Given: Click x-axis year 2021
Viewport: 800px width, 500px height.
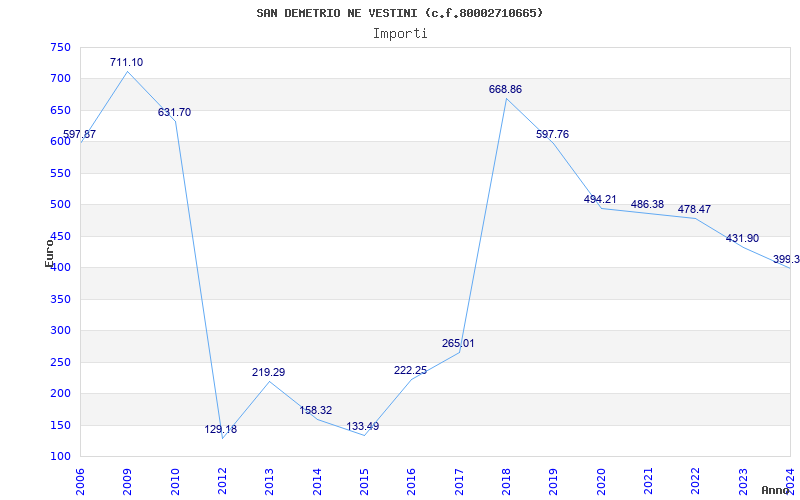Looking at the screenshot, I should tap(649, 482).
